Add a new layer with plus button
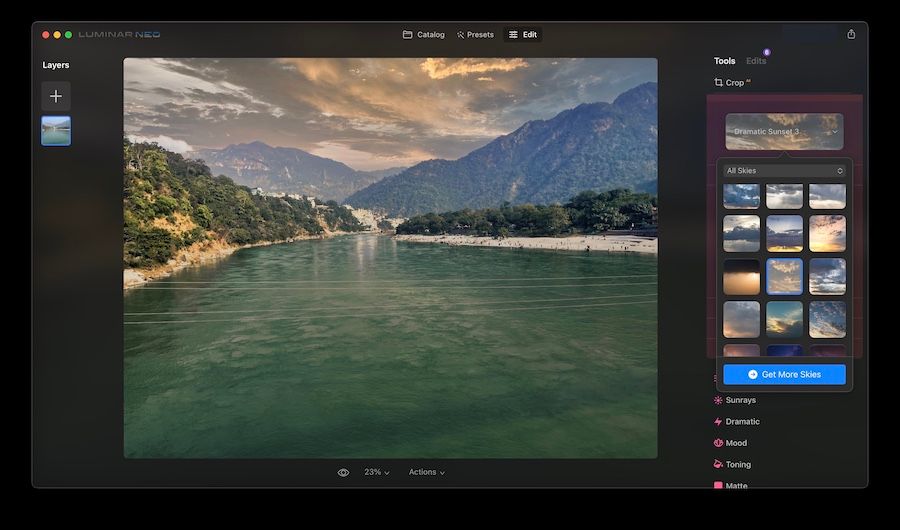 [56, 96]
